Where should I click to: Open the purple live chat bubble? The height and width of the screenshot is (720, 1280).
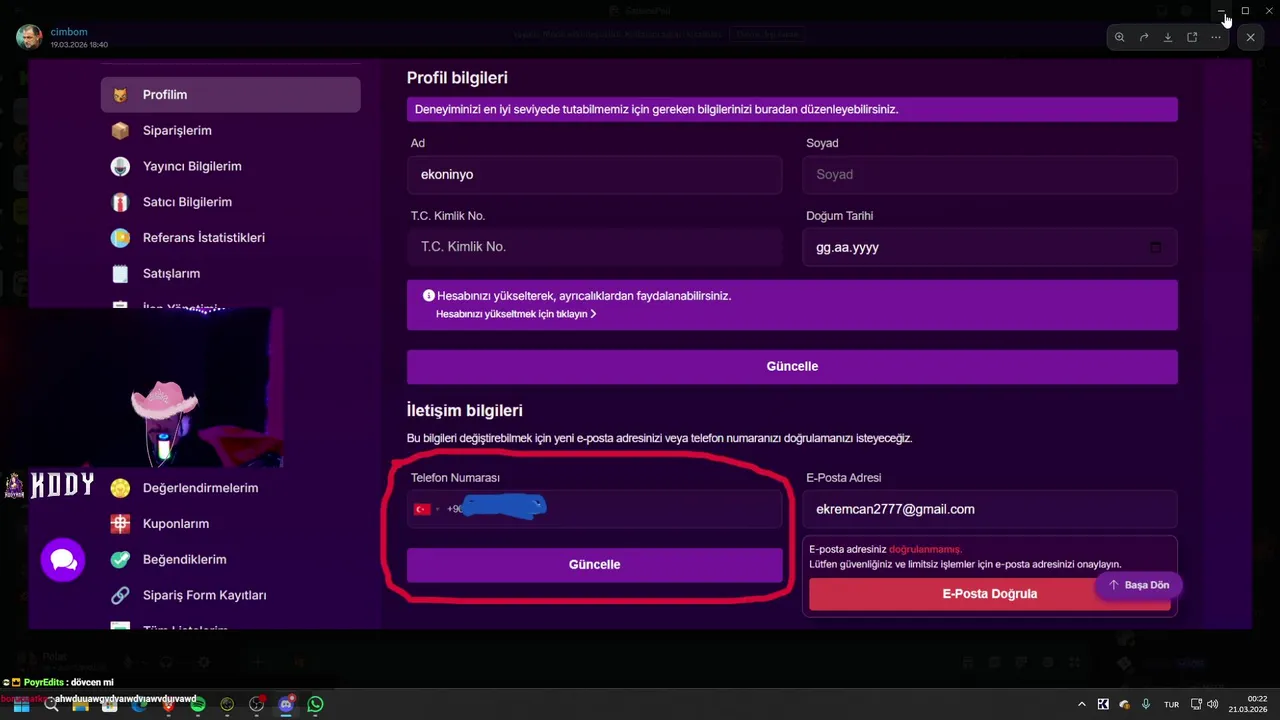[x=63, y=560]
